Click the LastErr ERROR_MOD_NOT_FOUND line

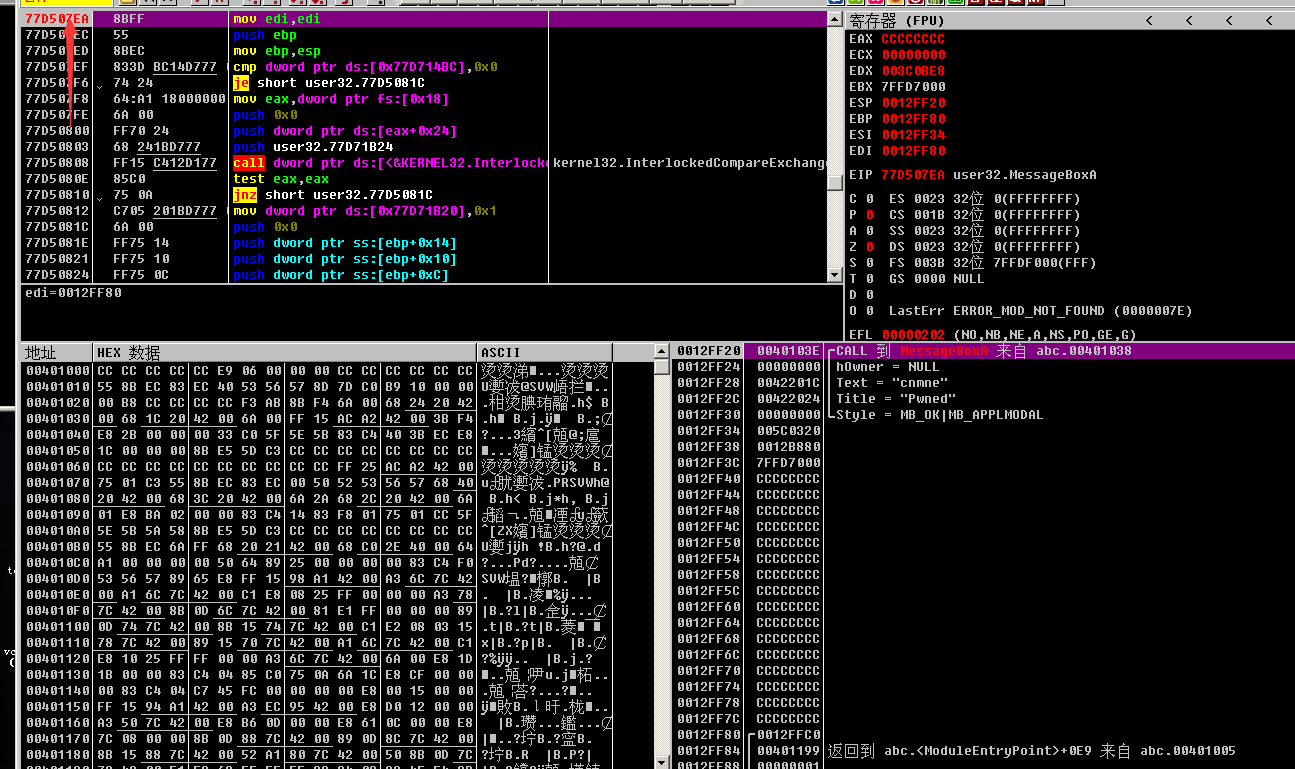pos(1040,311)
